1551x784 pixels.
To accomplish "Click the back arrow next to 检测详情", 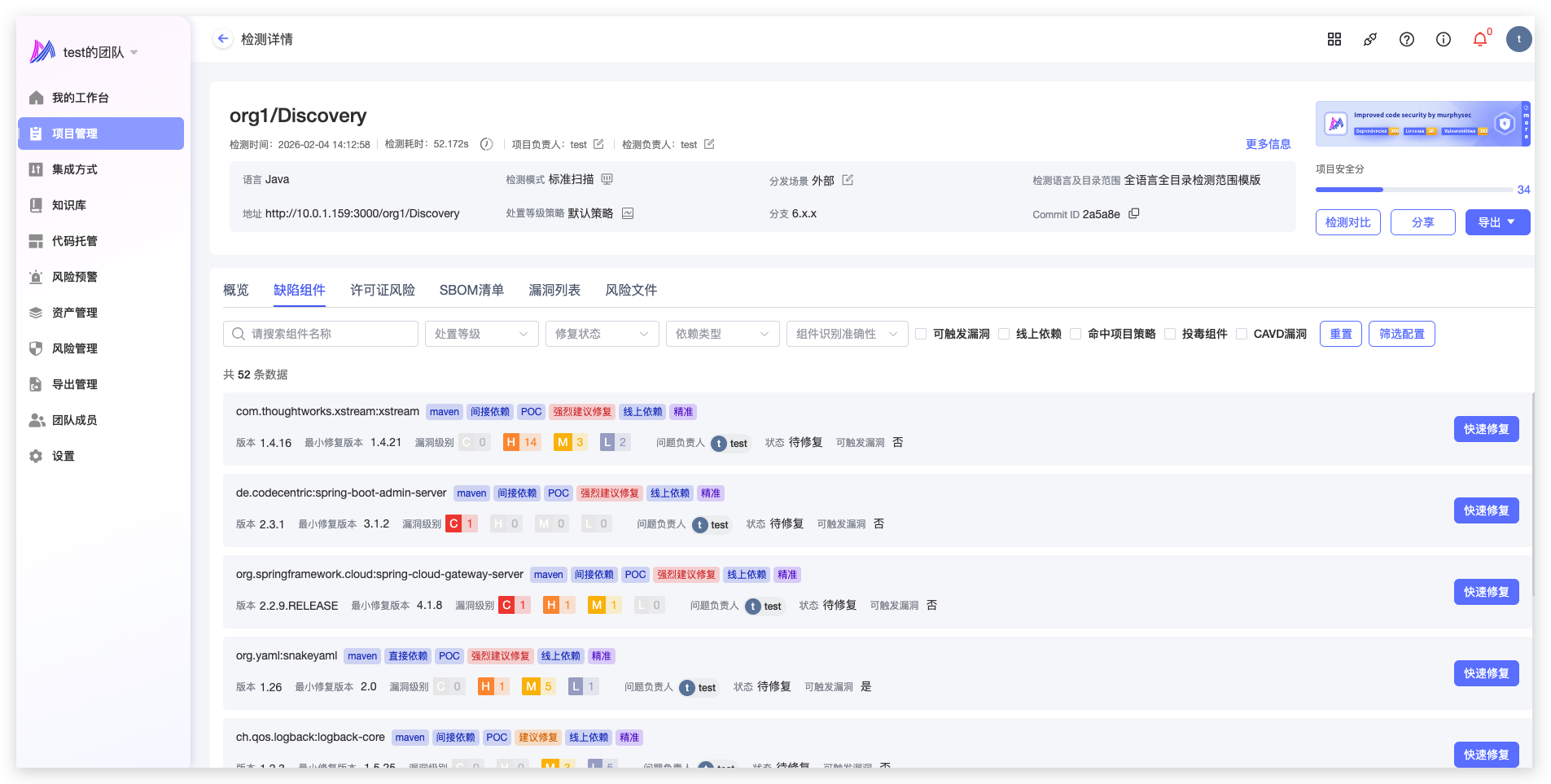I will point(222,39).
